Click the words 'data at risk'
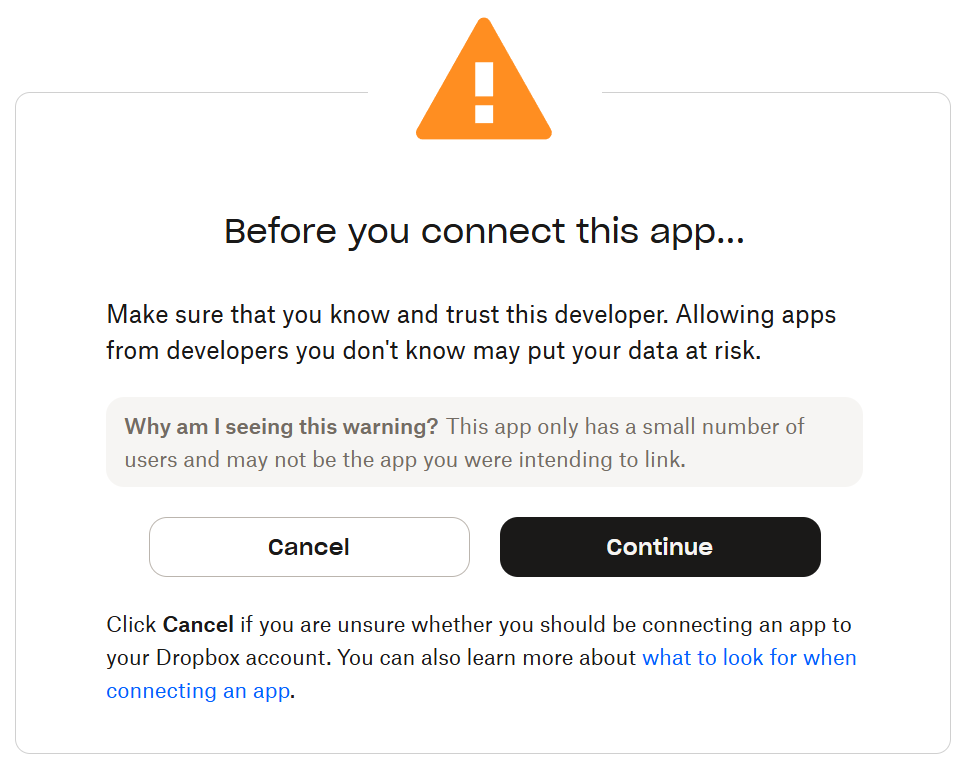 pyautogui.click(x=694, y=351)
